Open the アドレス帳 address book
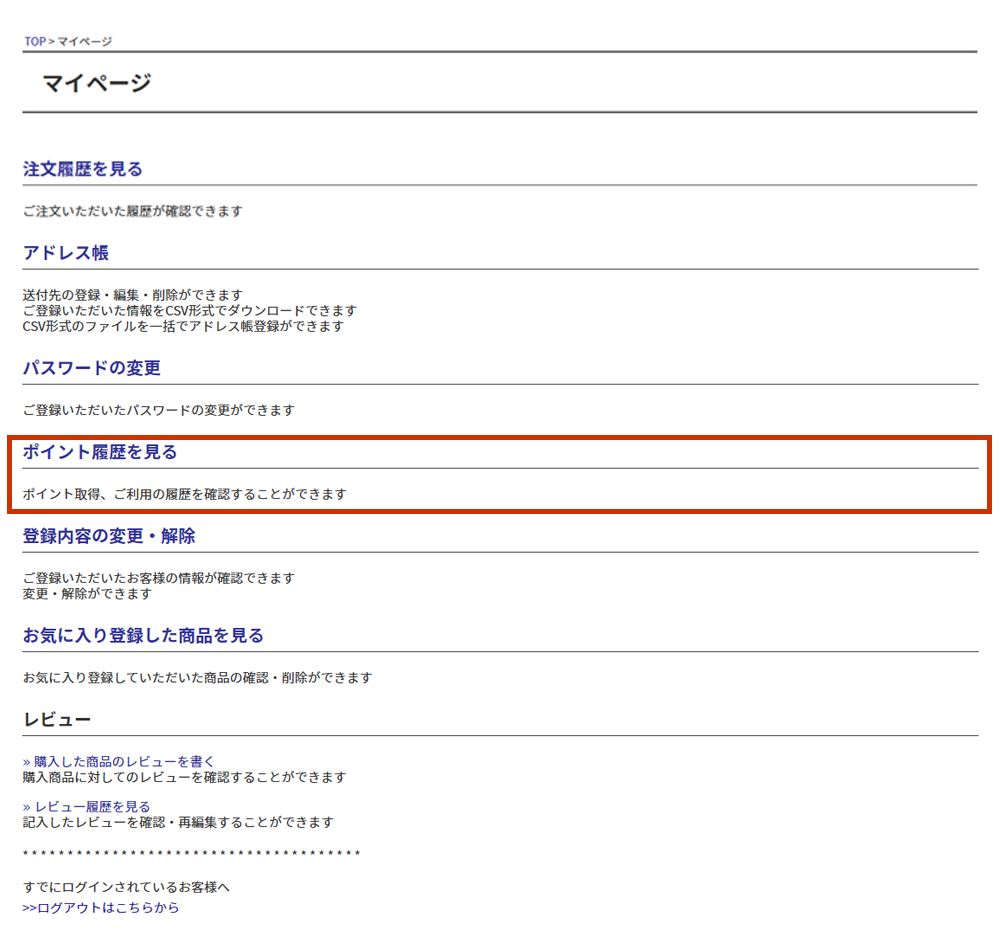 [66, 253]
